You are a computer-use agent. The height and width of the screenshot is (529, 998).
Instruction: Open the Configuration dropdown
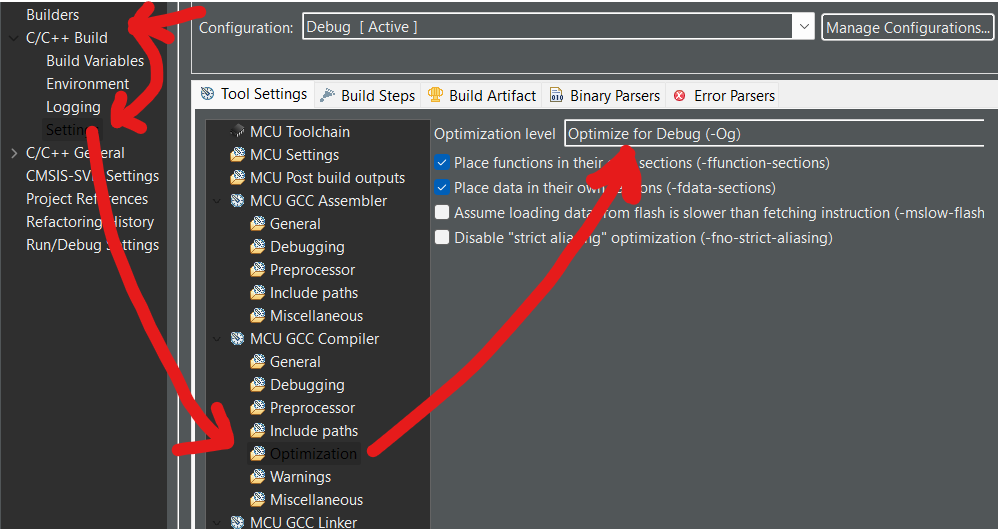804,27
